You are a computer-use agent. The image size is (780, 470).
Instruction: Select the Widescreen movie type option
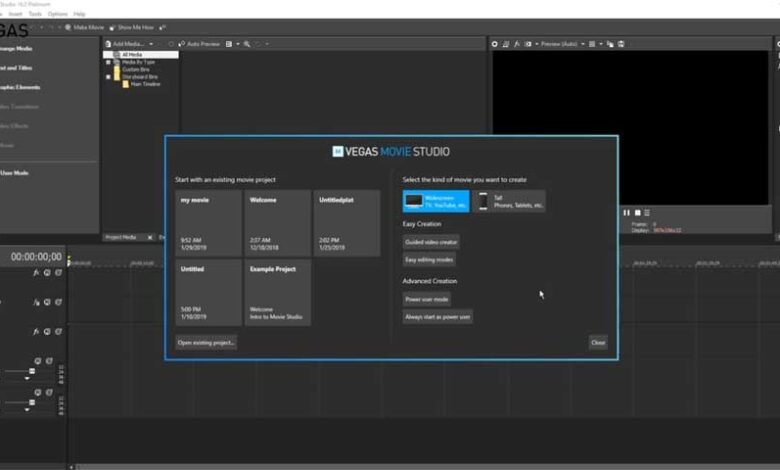click(436, 201)
